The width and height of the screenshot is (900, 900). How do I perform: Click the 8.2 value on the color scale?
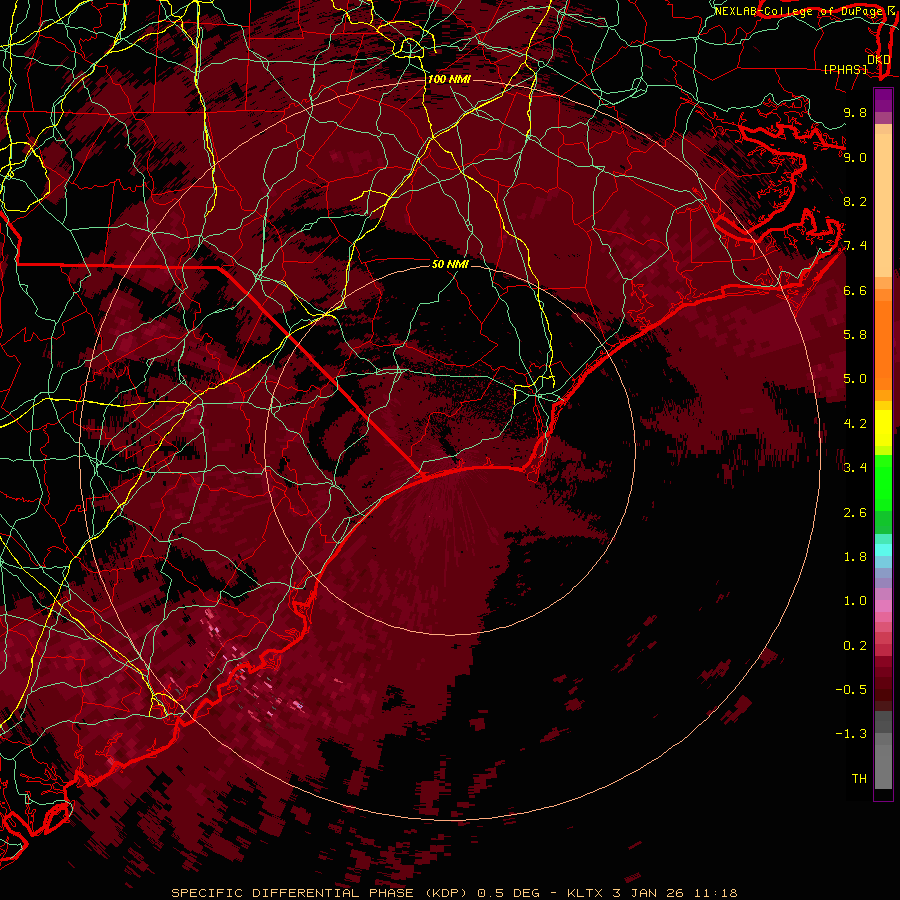pyautogui.click(x=855, y=201)
